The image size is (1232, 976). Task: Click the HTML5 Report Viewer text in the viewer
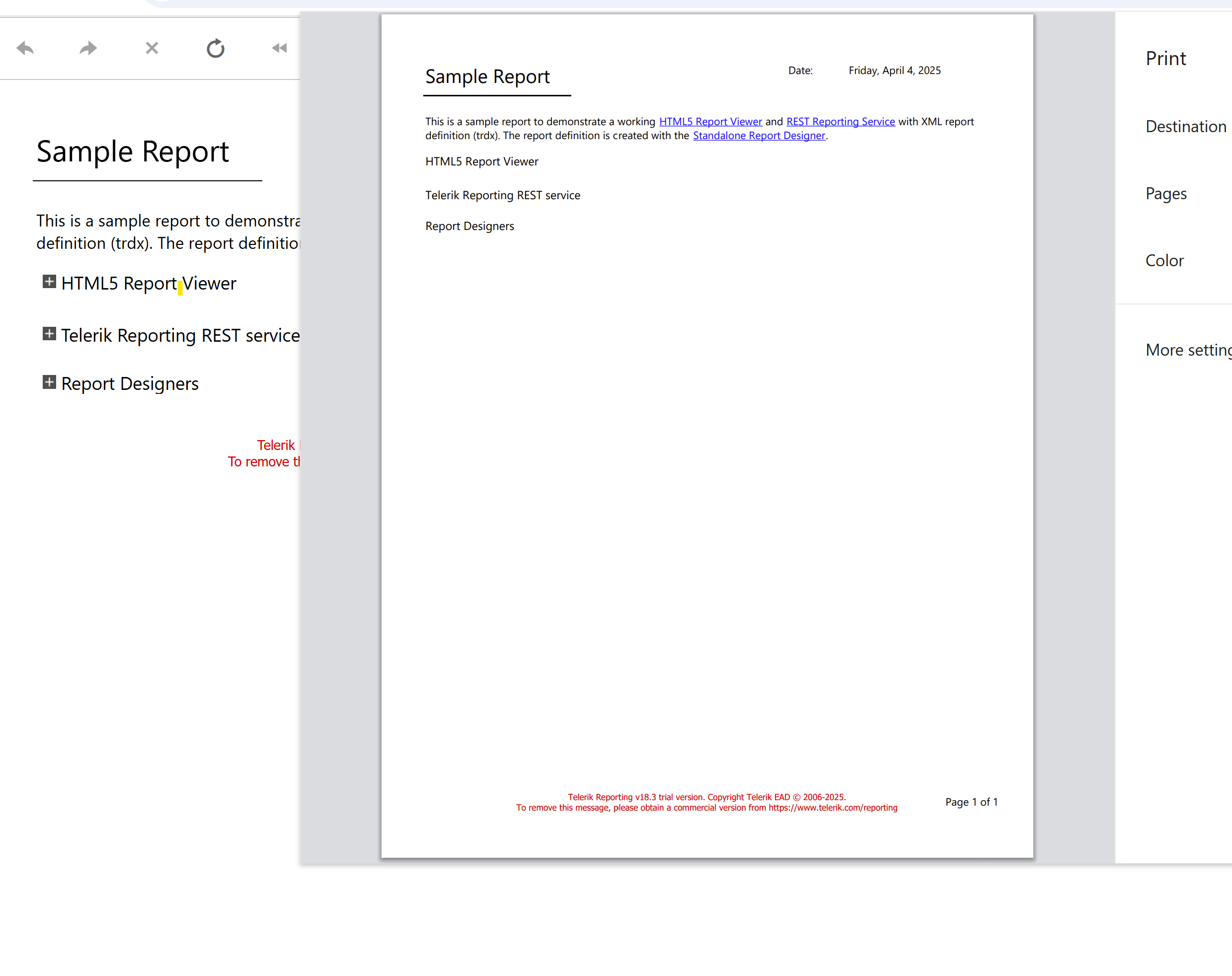[x=149, y=284]
